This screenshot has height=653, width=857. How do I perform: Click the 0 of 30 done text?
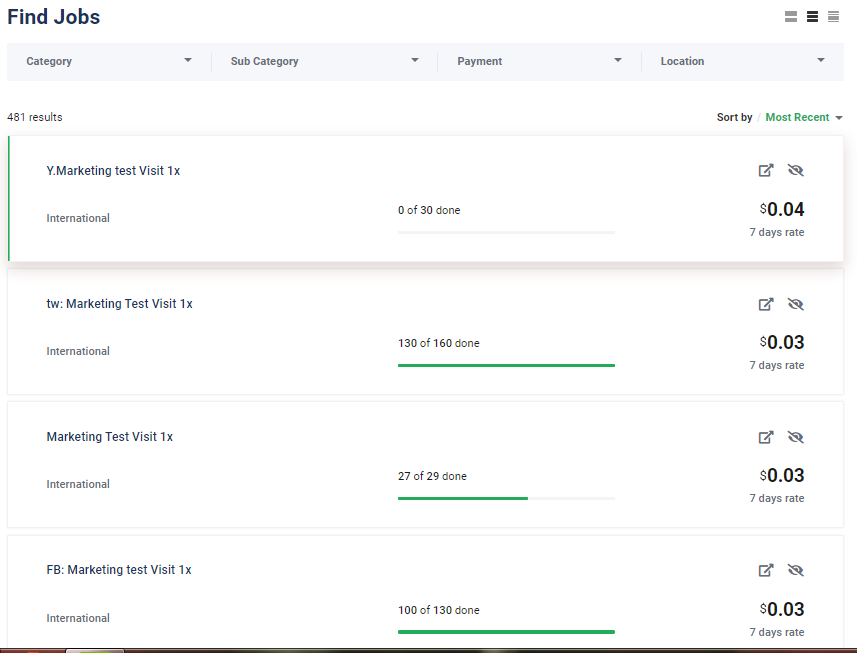click(429, 210)
